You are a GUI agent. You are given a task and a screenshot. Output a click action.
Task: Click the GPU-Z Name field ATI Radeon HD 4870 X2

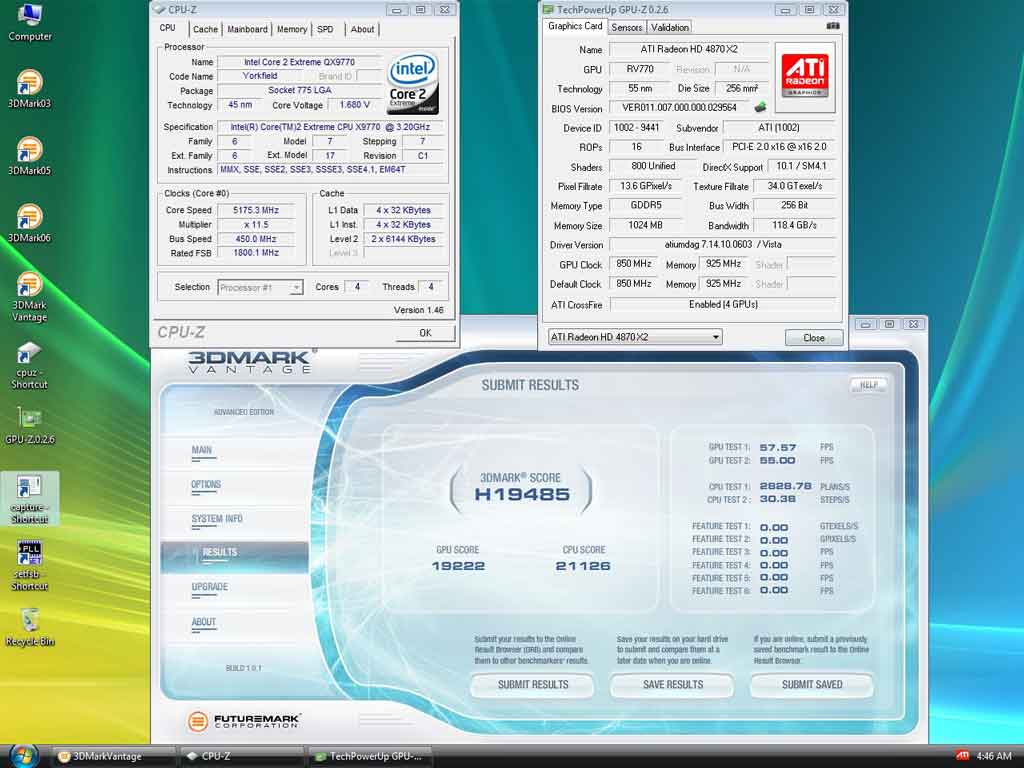pos(688,49)
